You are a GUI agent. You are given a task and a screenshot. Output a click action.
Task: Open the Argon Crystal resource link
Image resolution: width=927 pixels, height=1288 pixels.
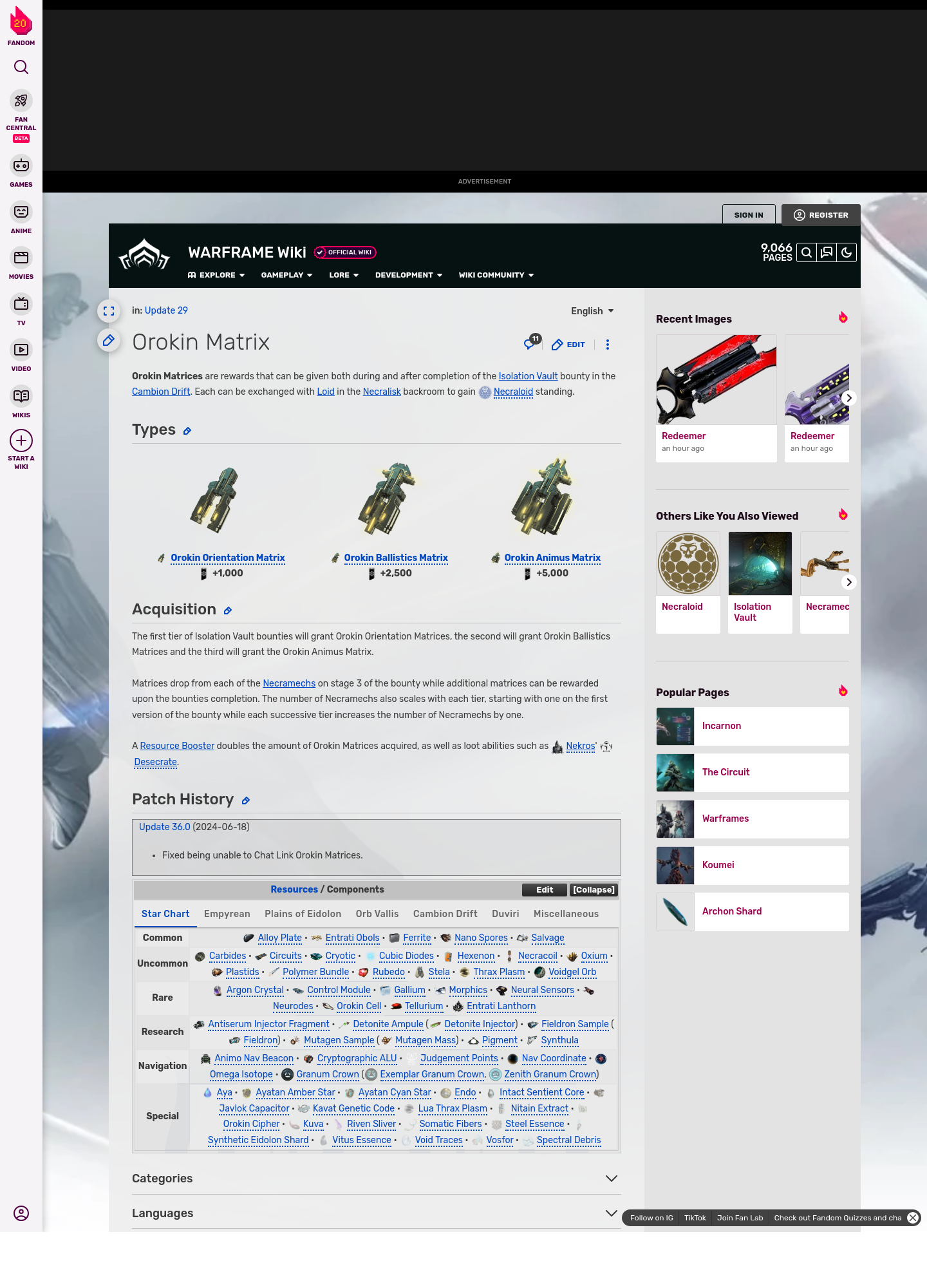pyautogui.click(x=255, y=990)
